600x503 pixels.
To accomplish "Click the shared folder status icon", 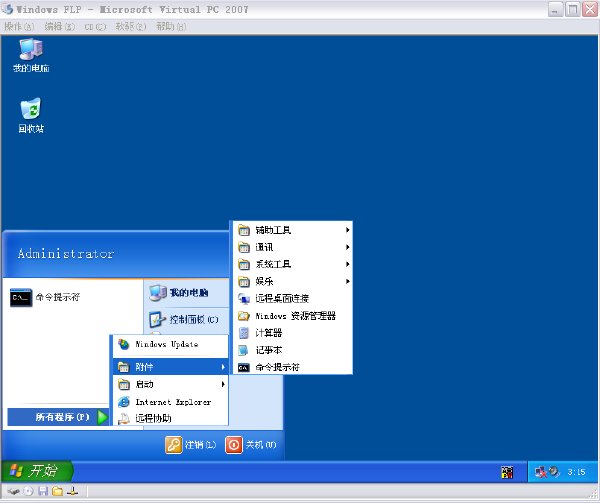I will tap(57, 491).
